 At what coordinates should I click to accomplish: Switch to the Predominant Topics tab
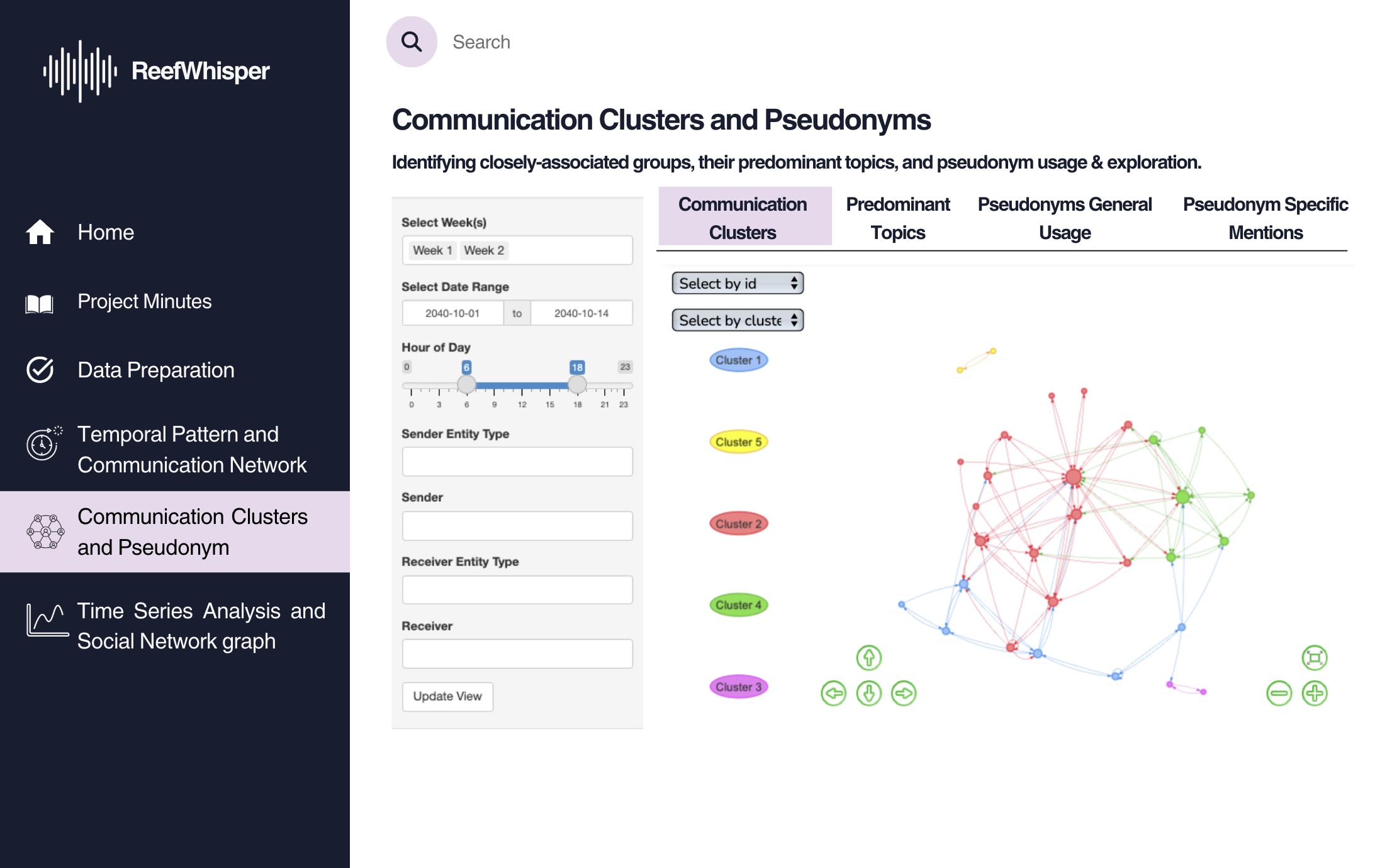point(898,218)
